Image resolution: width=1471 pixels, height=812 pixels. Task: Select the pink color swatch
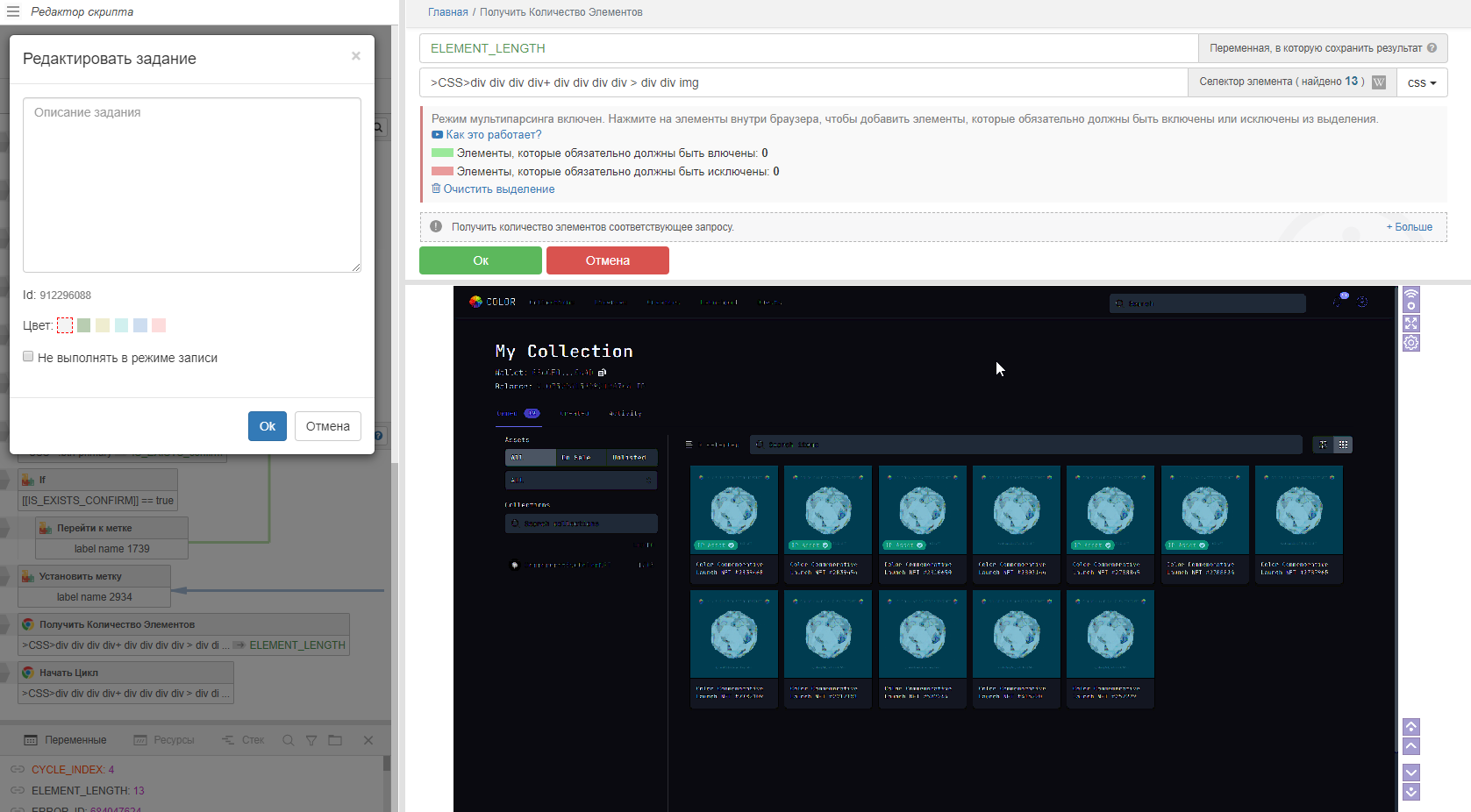[159, 325]
